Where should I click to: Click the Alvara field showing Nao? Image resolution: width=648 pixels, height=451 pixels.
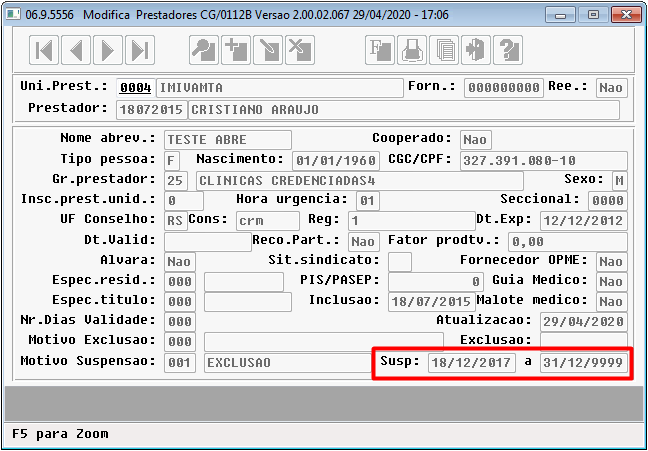pyautogui.click(x=180, y=262)
